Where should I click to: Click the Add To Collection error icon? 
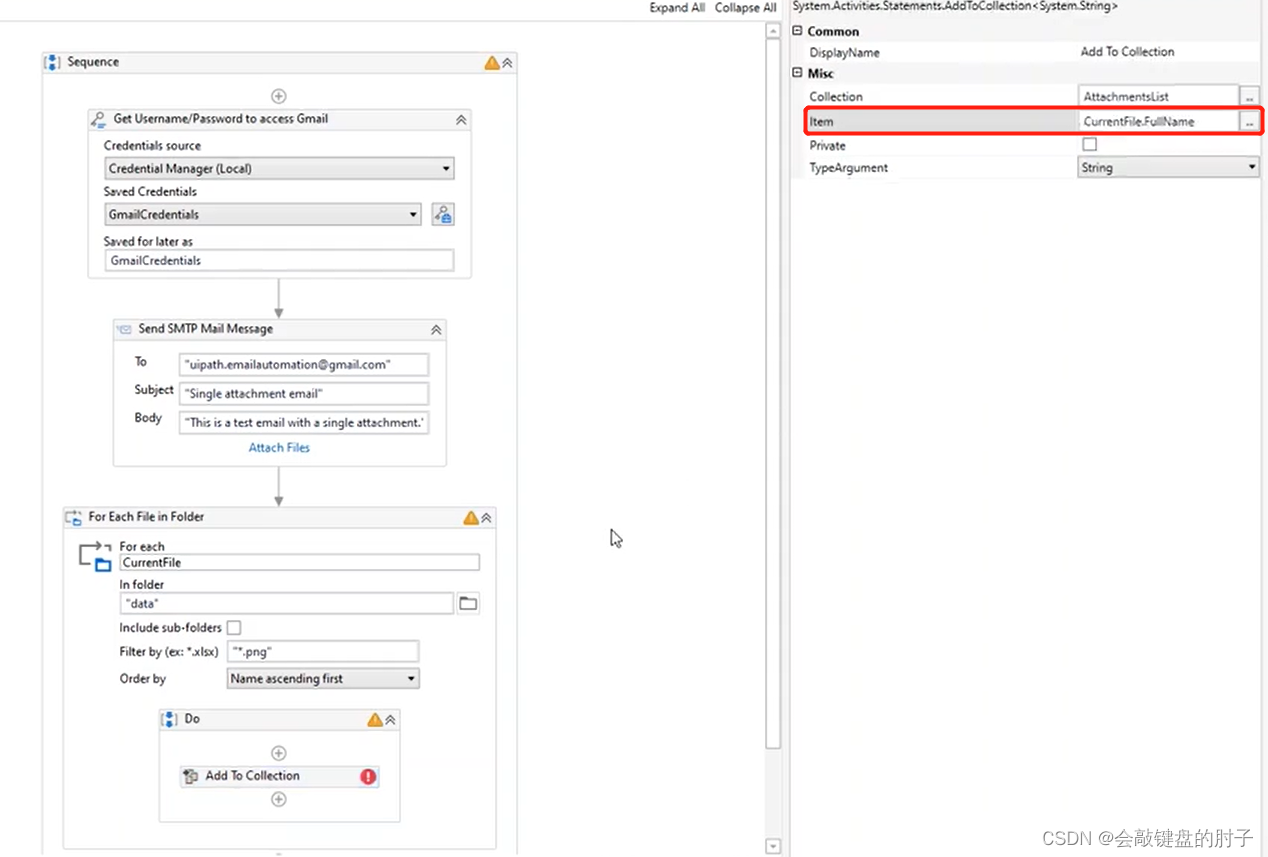[x=368, y=776]
